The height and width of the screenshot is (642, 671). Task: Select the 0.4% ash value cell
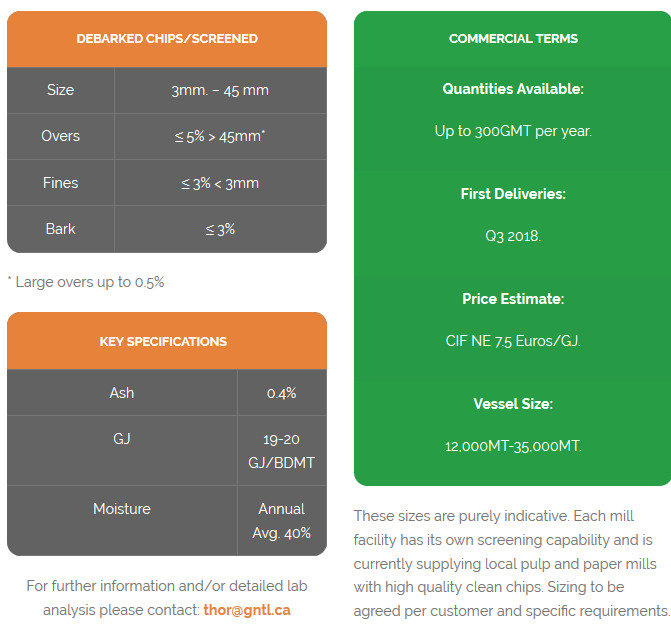point(281,393)
